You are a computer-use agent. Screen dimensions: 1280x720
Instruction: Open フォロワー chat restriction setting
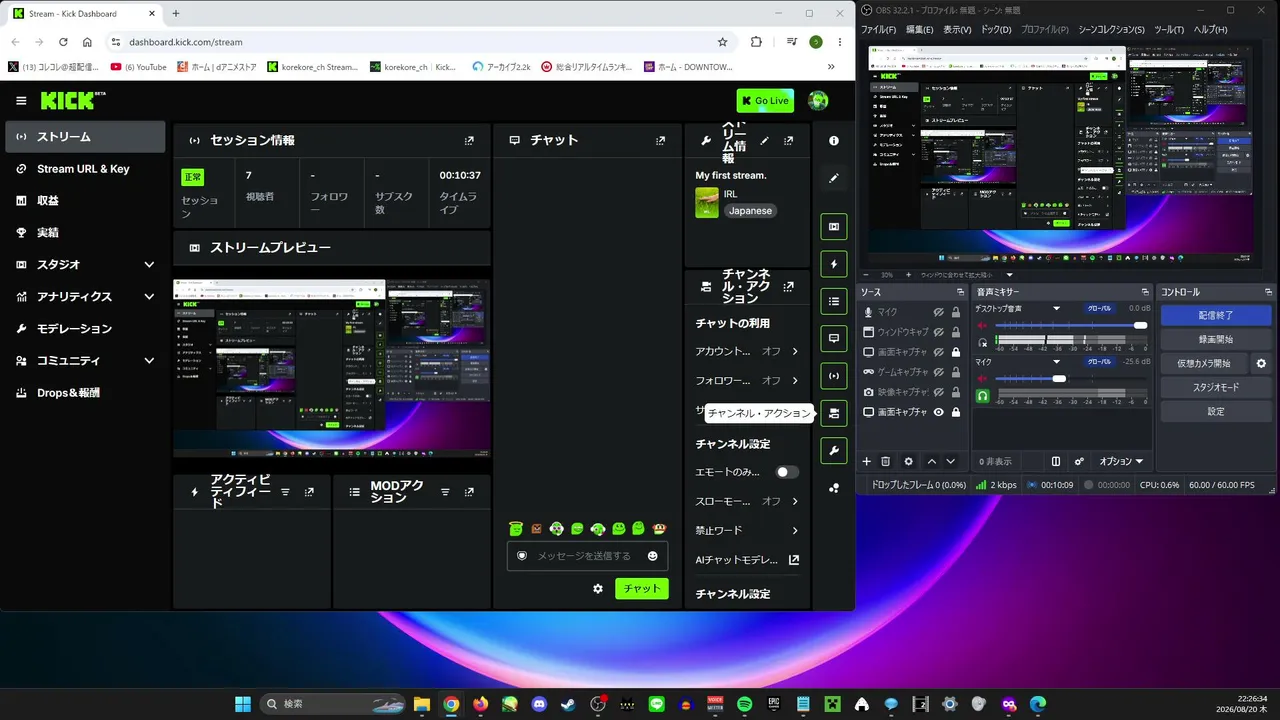(747, 380)
